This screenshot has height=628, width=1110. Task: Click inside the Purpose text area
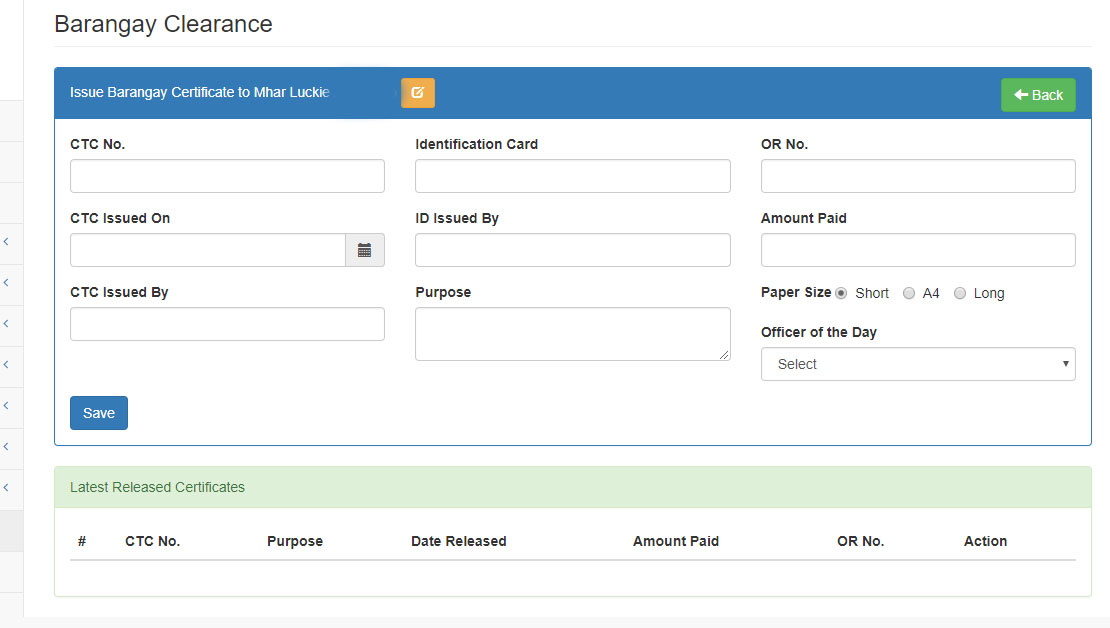572,333
